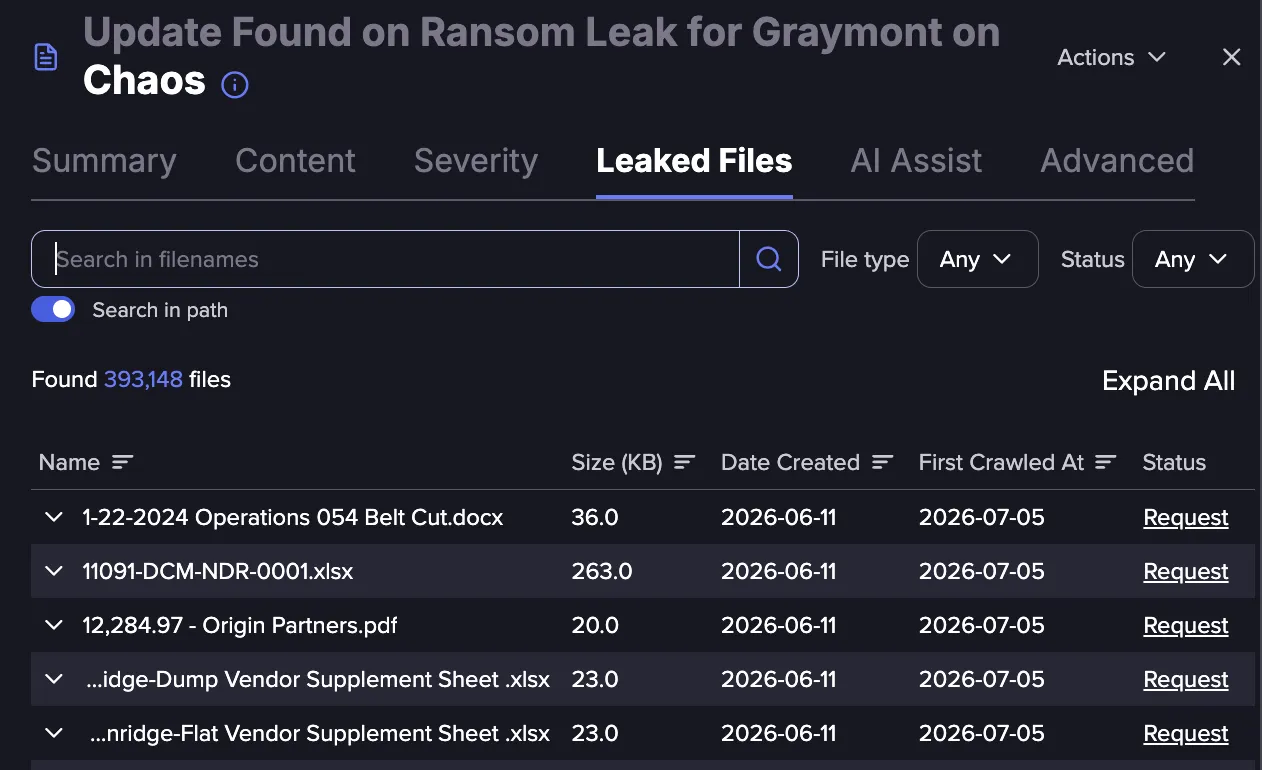Sort by Name column icon

122,462
